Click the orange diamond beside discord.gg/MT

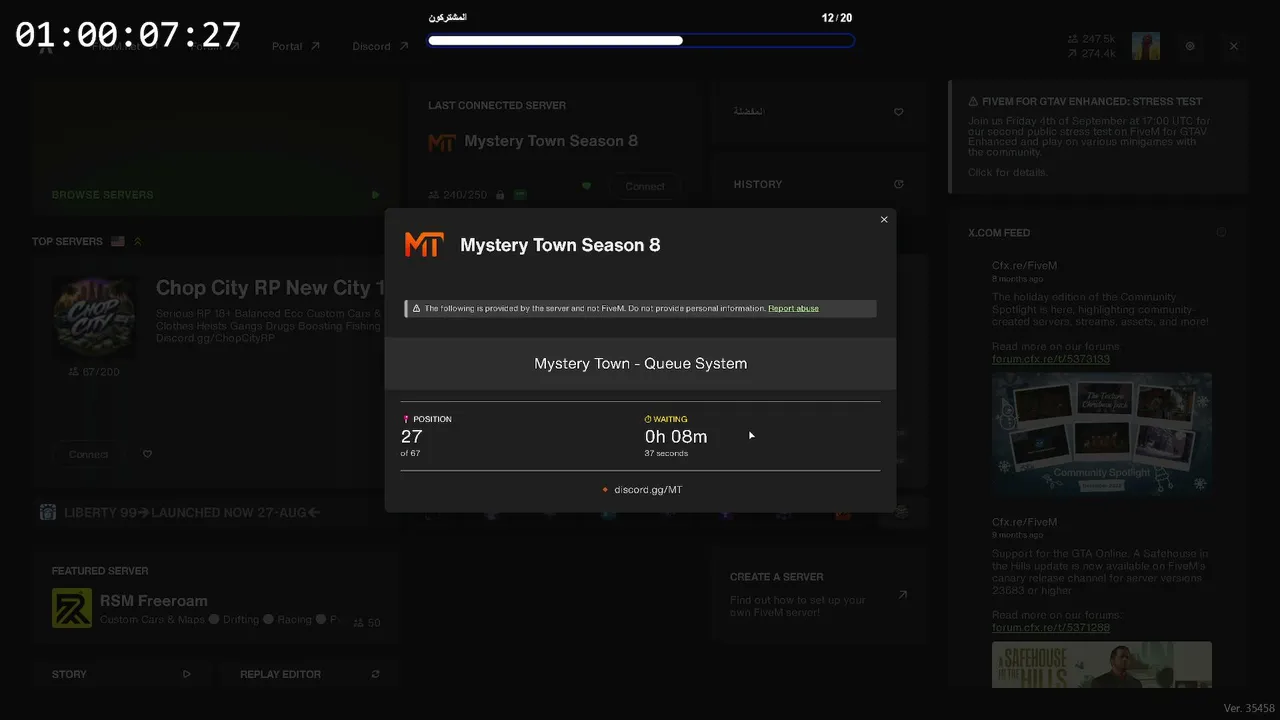[605, 490]
